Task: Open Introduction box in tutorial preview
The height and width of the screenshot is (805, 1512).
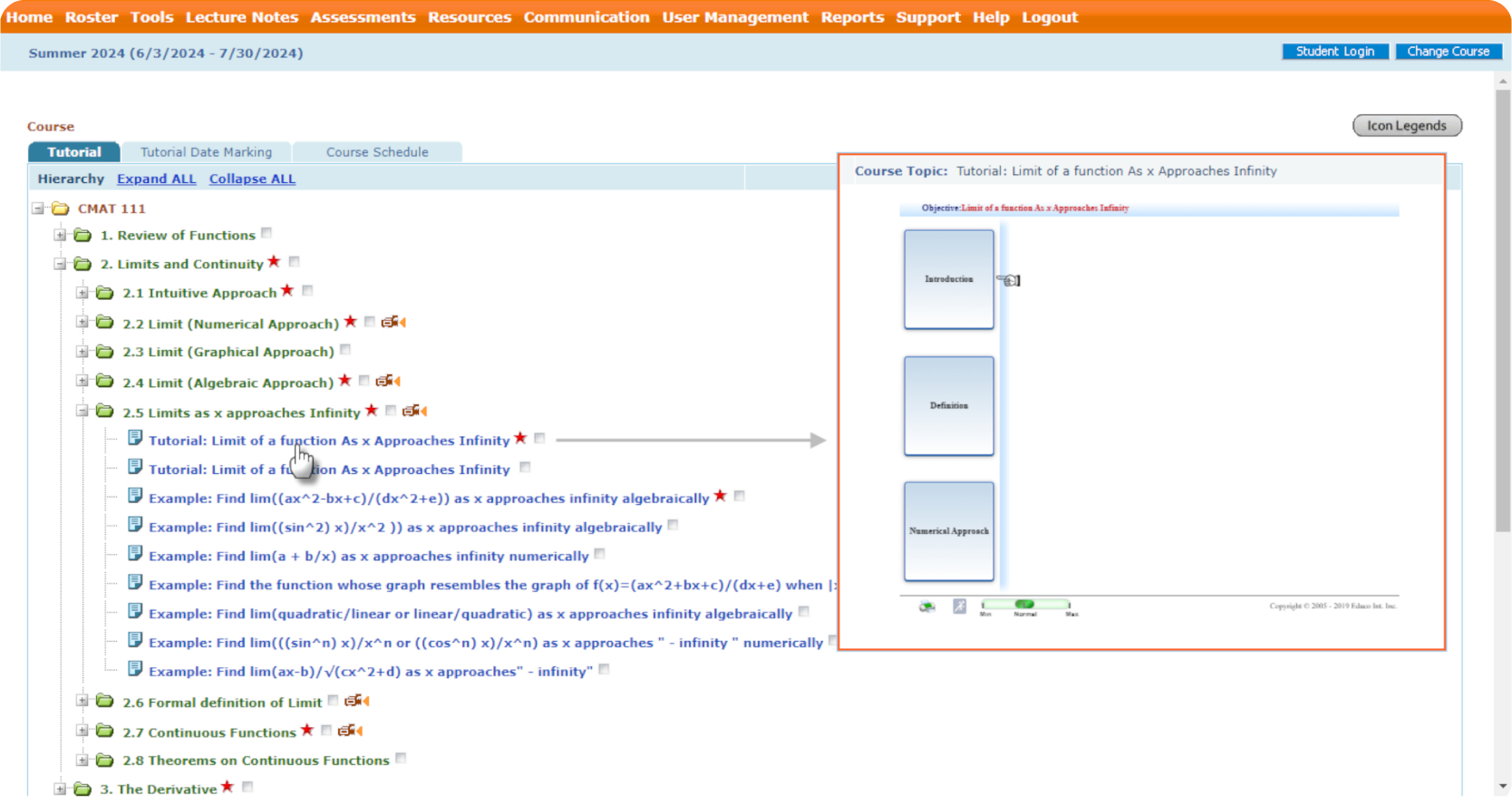Action: click(x=948, y=279)
